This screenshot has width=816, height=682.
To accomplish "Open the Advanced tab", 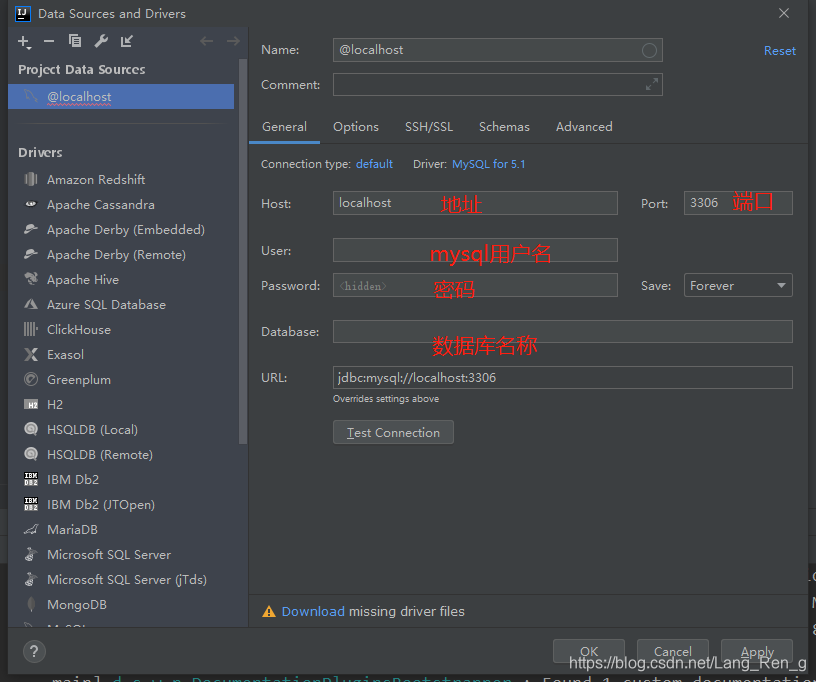I will 584,127.
